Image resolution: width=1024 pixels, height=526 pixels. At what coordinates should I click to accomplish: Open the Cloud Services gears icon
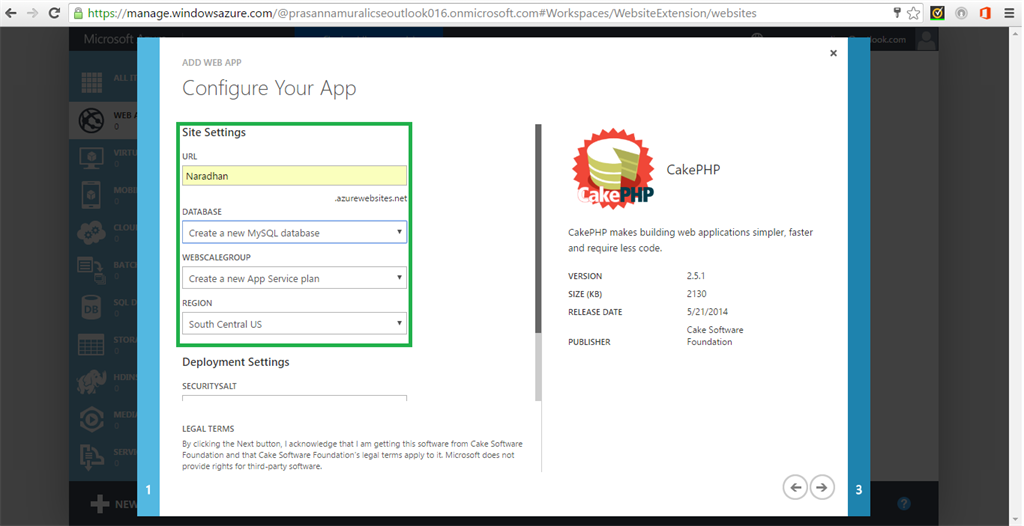[x=91, y=232]
